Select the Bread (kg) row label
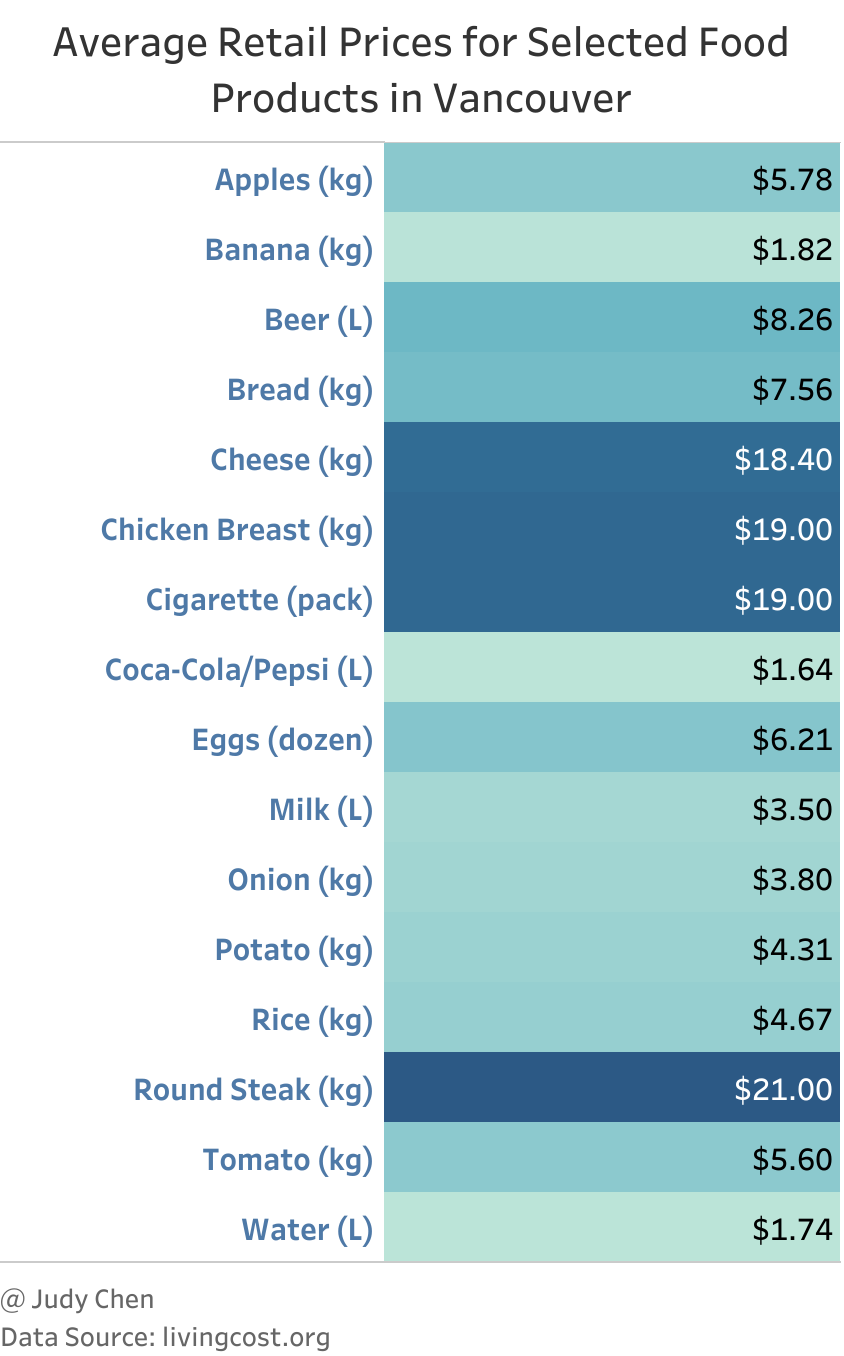This screenshot has height=1356, width=844. tap(299, 390)
